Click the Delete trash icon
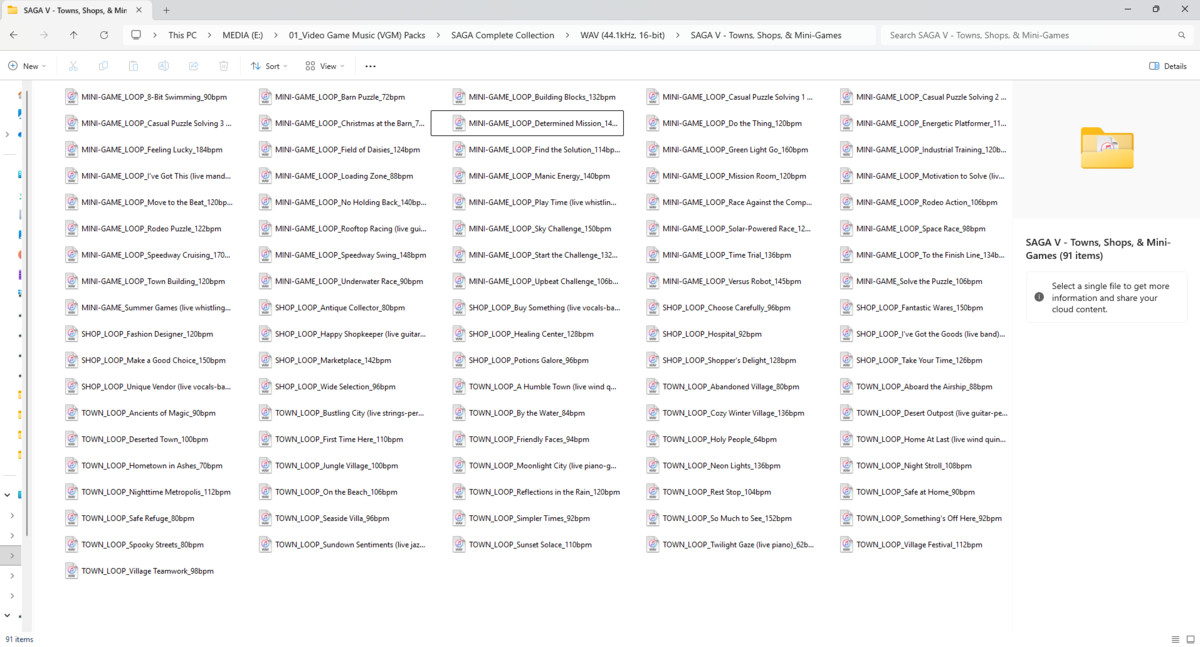Viewport: 1200px width, 647px height. point(224,66)
